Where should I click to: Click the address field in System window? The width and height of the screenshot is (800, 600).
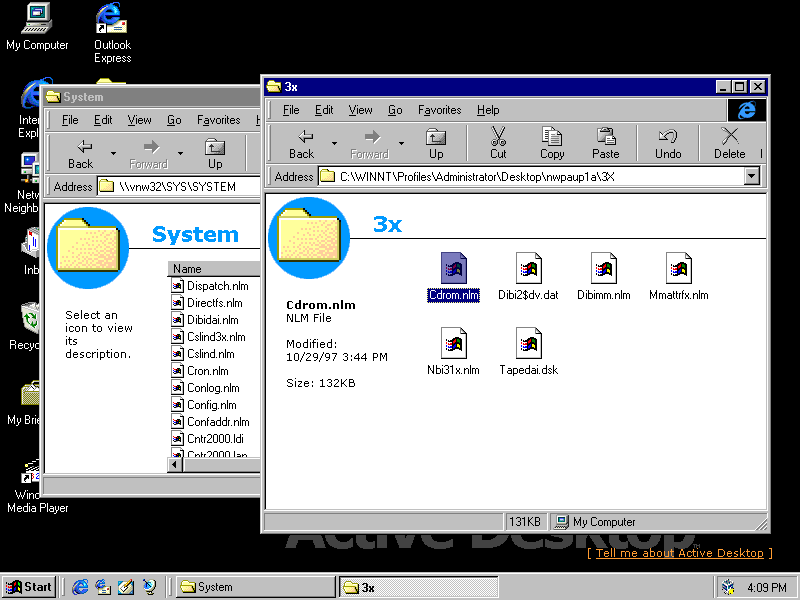179,187
